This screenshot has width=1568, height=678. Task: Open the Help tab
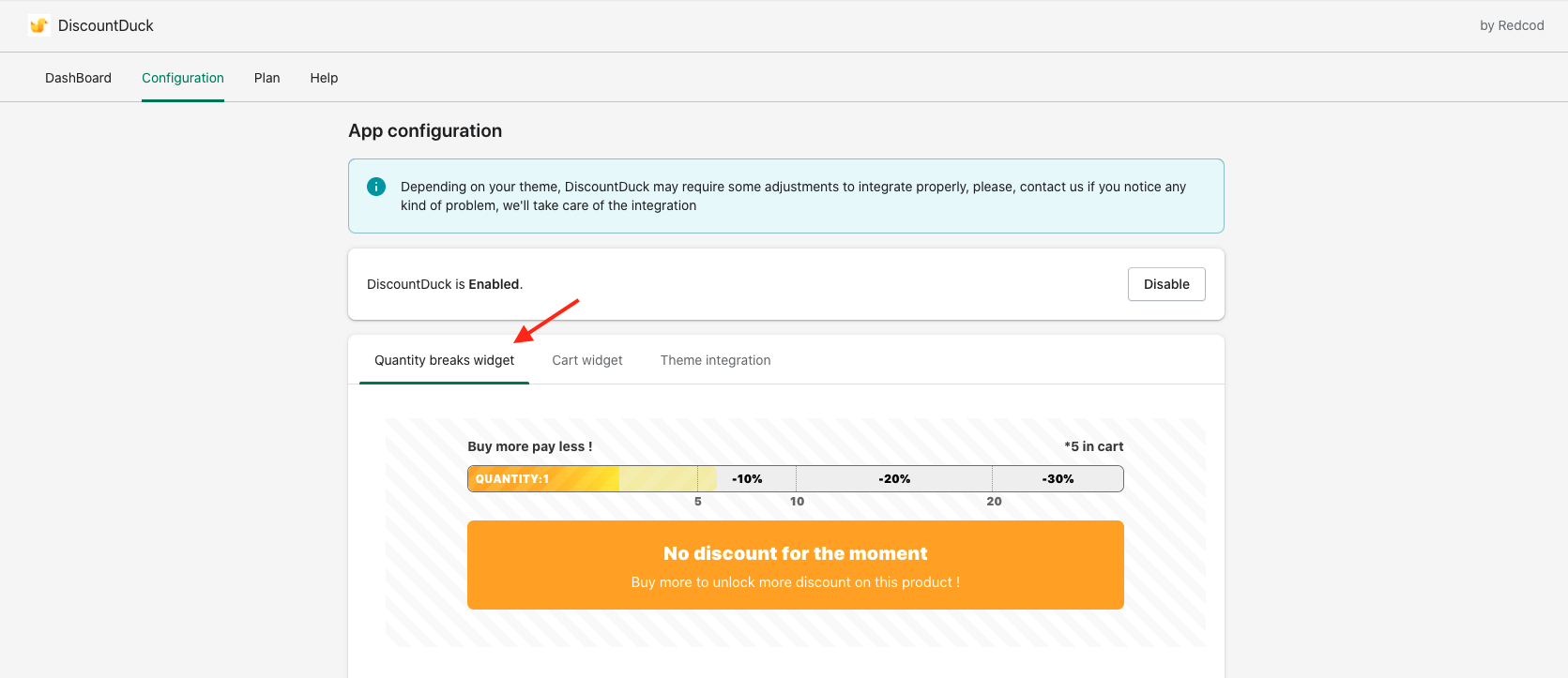click(324, 78)
